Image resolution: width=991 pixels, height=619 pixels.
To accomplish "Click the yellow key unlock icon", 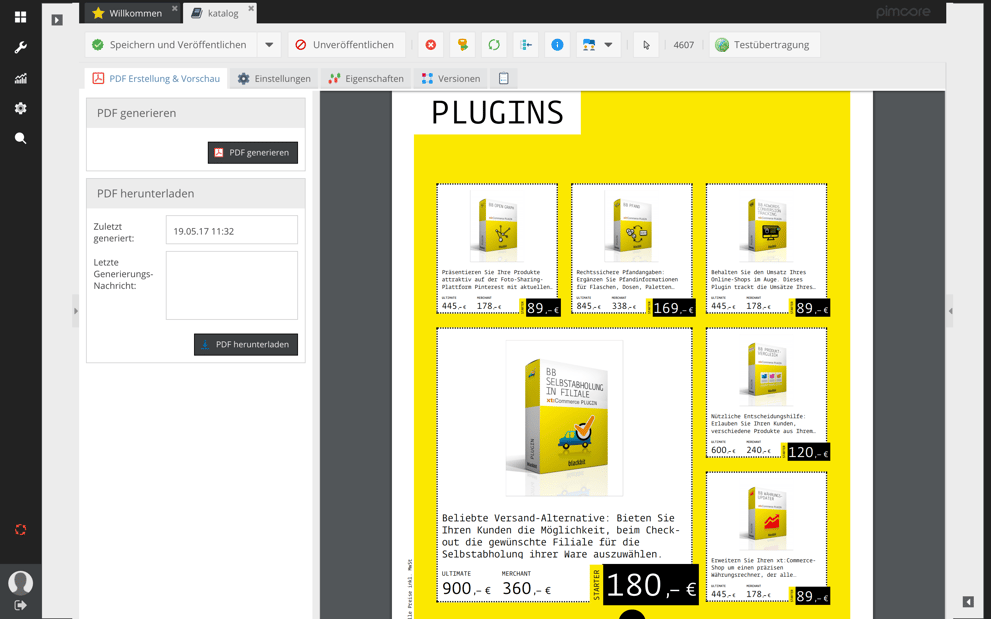I will 461,44.
